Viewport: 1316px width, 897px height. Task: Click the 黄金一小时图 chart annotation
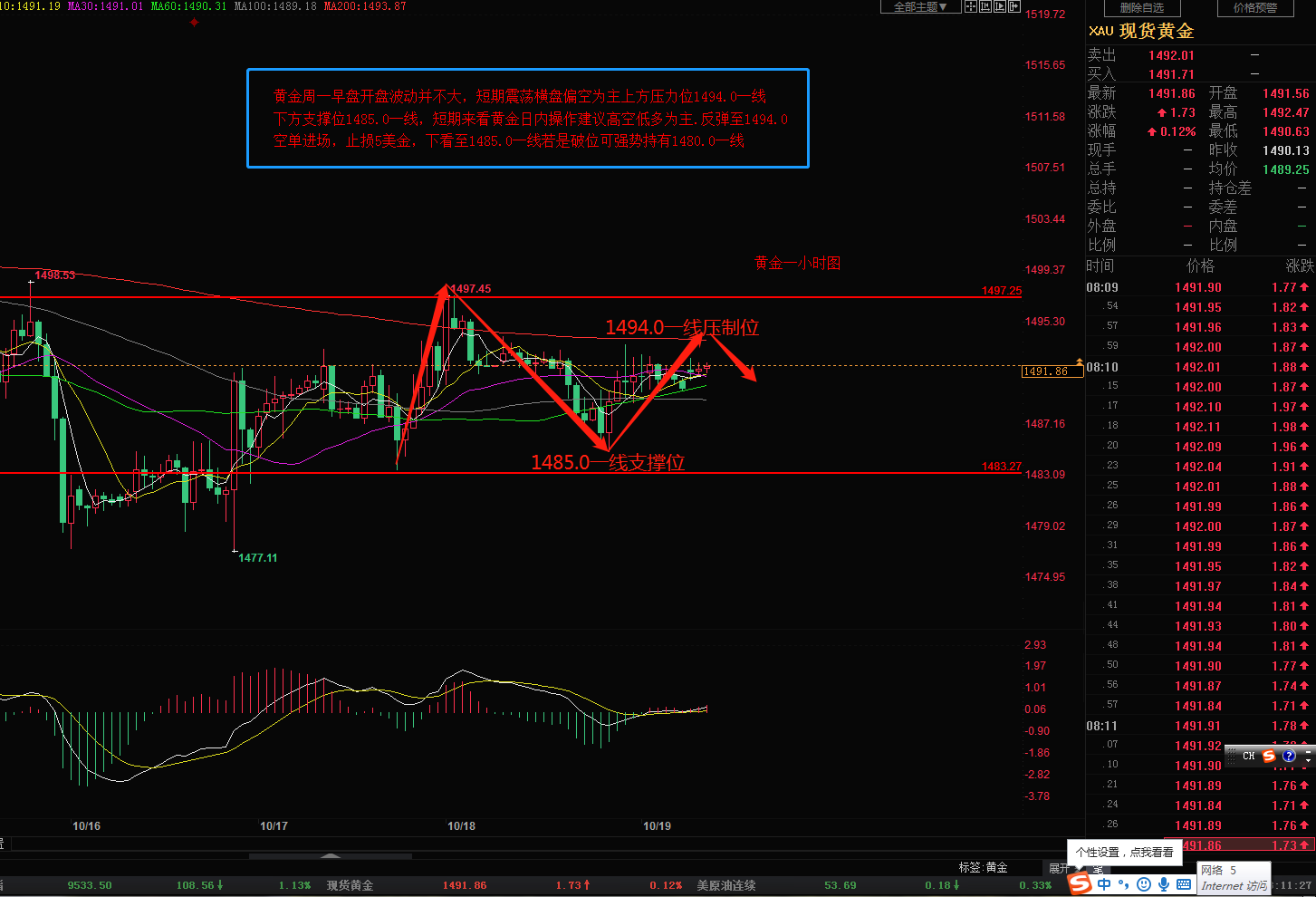pos(798,263)
